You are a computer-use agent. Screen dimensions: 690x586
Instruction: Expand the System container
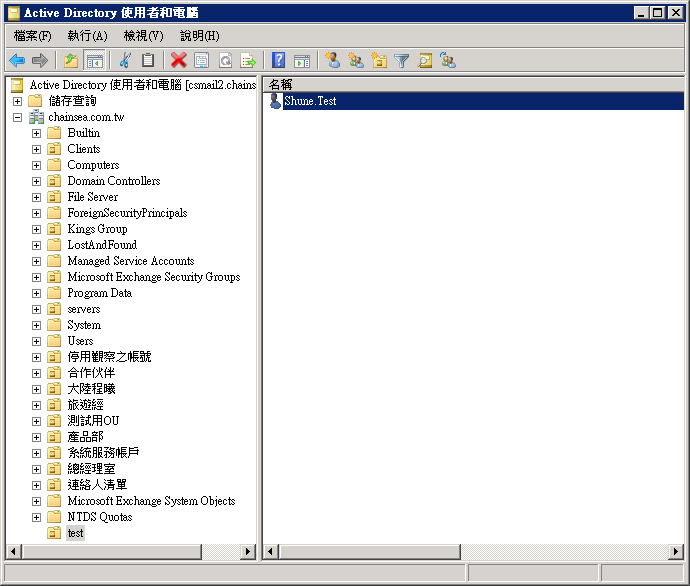tap(37, 325)
